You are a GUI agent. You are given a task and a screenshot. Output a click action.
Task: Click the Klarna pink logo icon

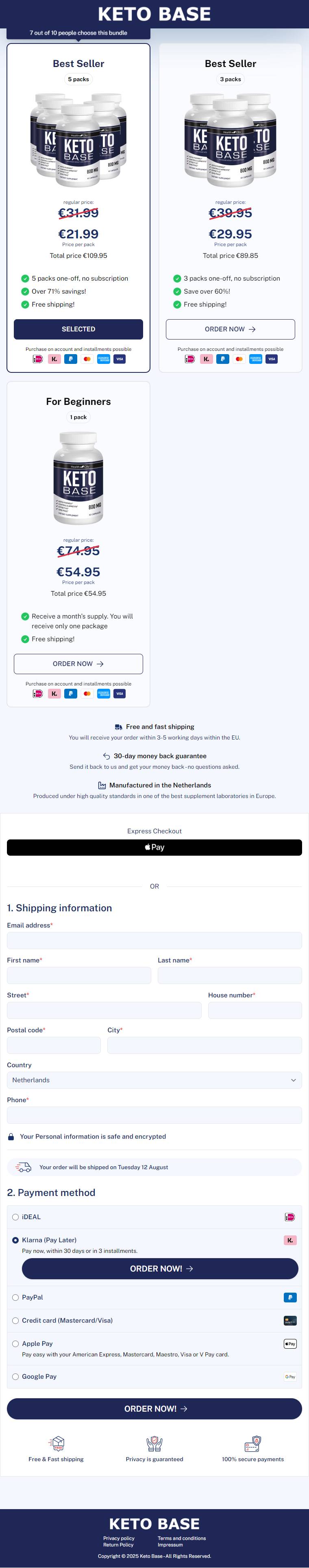coord(290,1240)
